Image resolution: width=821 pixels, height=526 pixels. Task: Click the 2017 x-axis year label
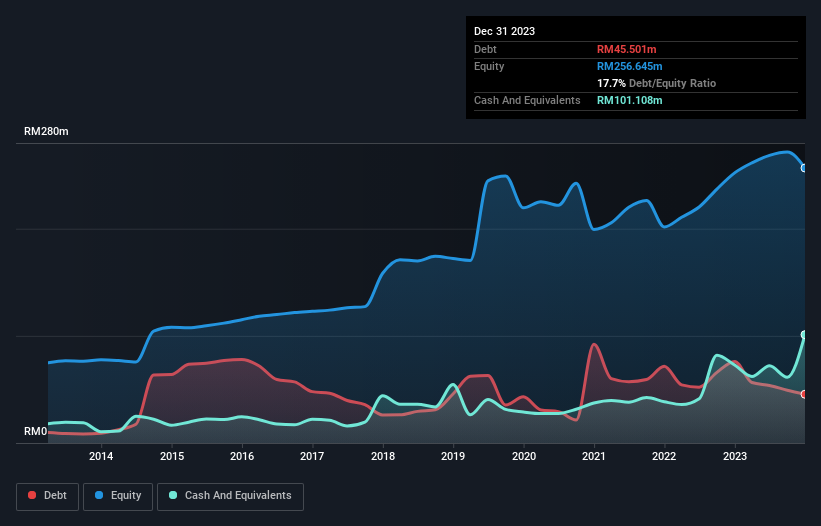coord(312,456)
